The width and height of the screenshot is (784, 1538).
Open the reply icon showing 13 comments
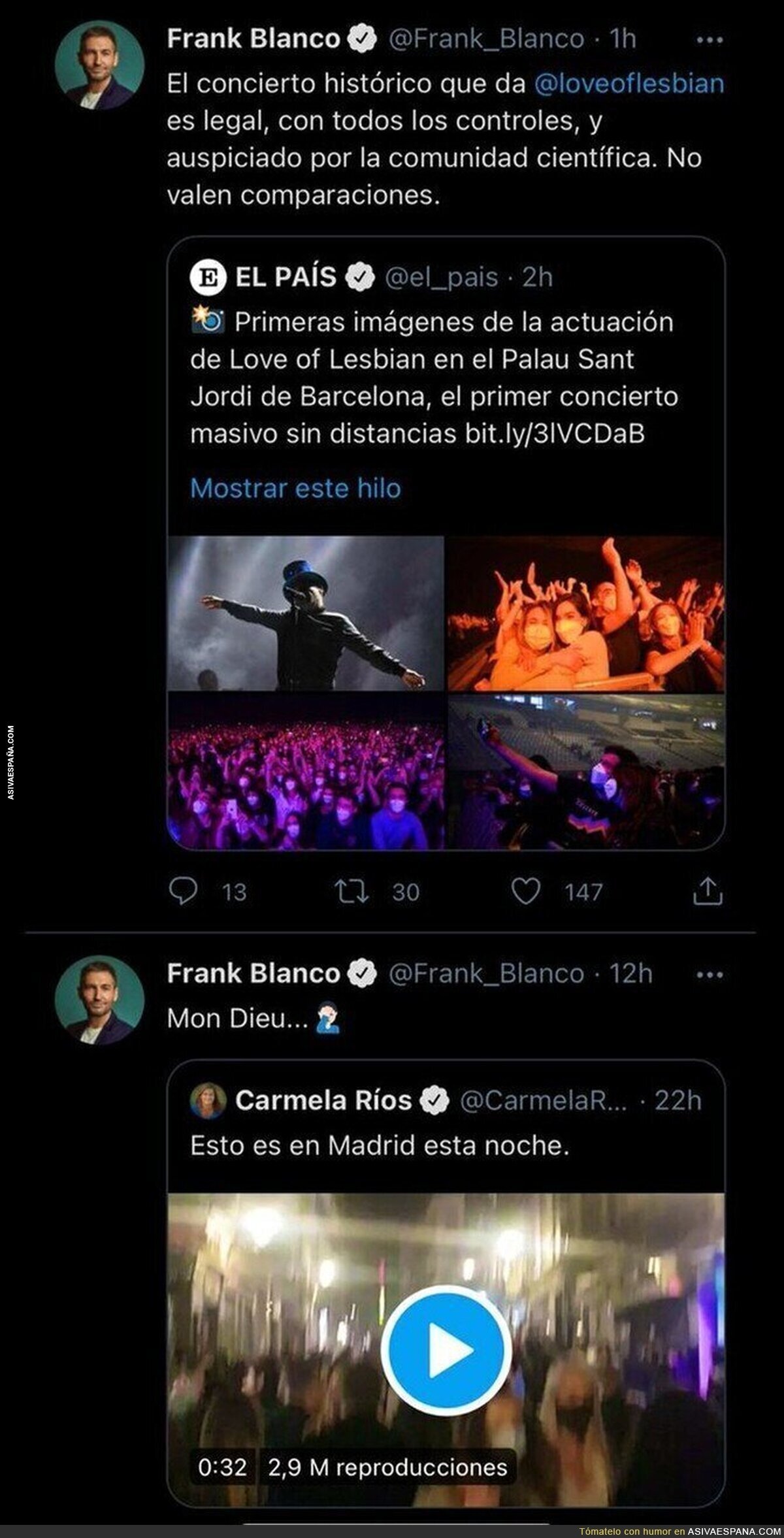click(x=183, y=891)
